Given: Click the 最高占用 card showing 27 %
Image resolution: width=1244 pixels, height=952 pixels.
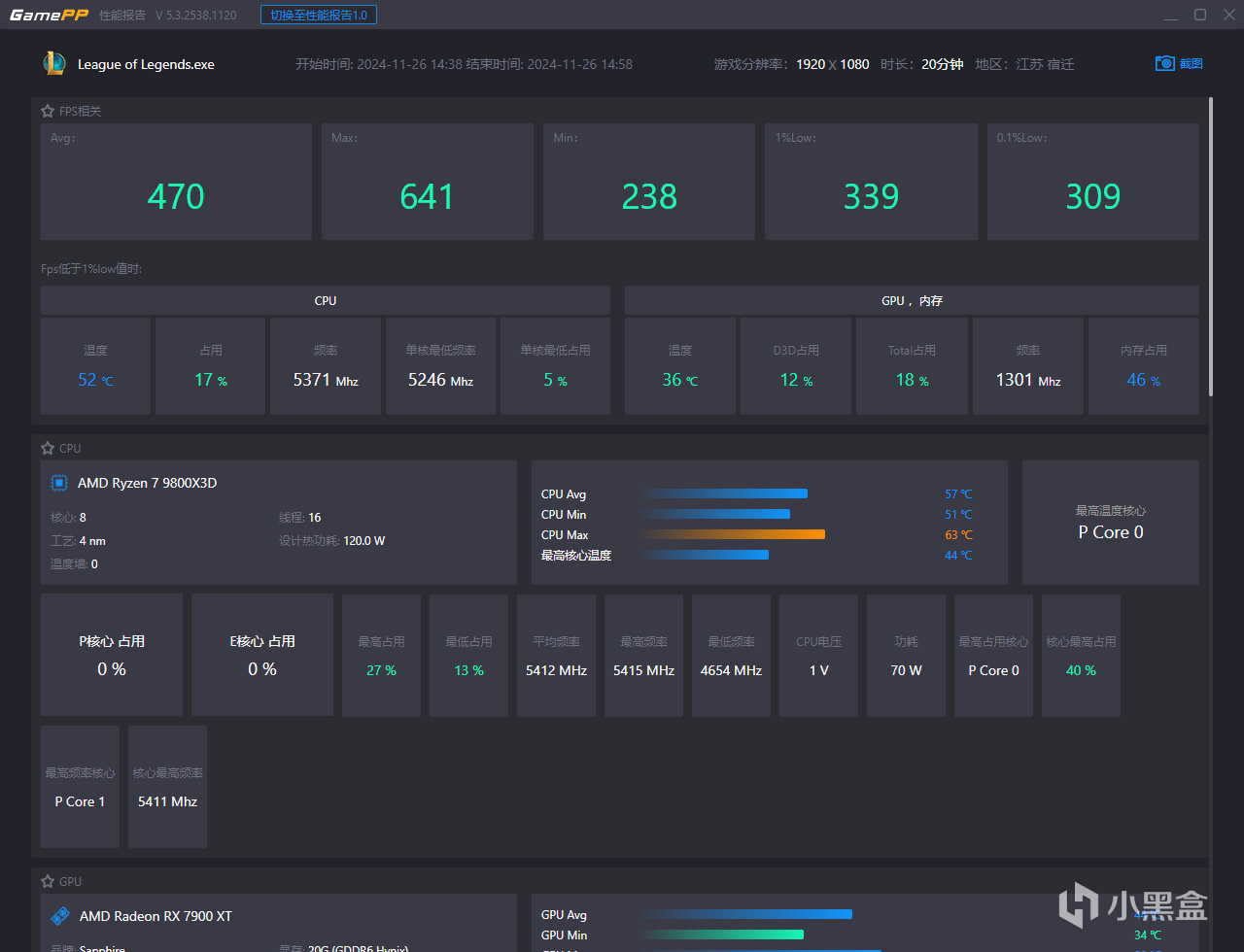Looking at the screenshot, I should point(381,656).
